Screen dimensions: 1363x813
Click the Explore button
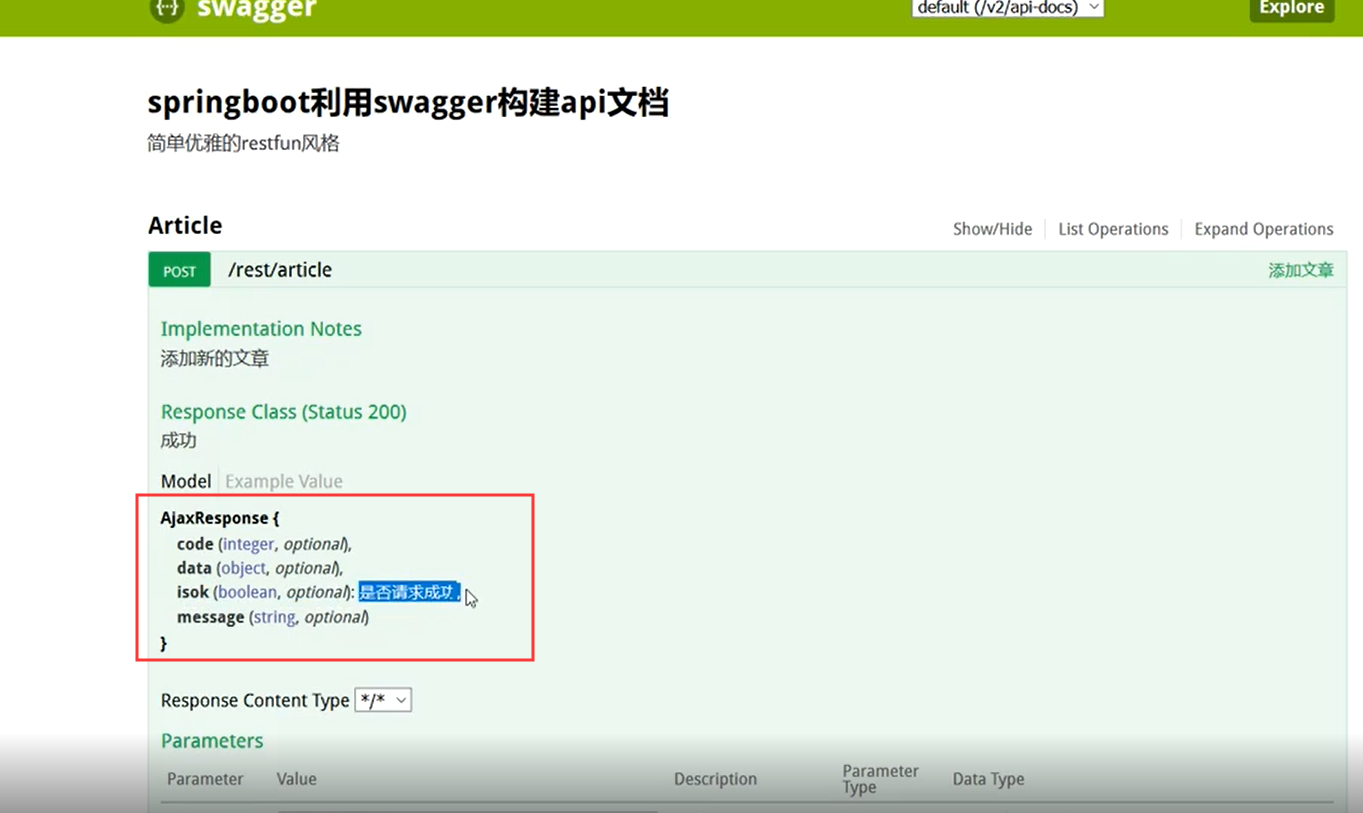coord(1291,9)
